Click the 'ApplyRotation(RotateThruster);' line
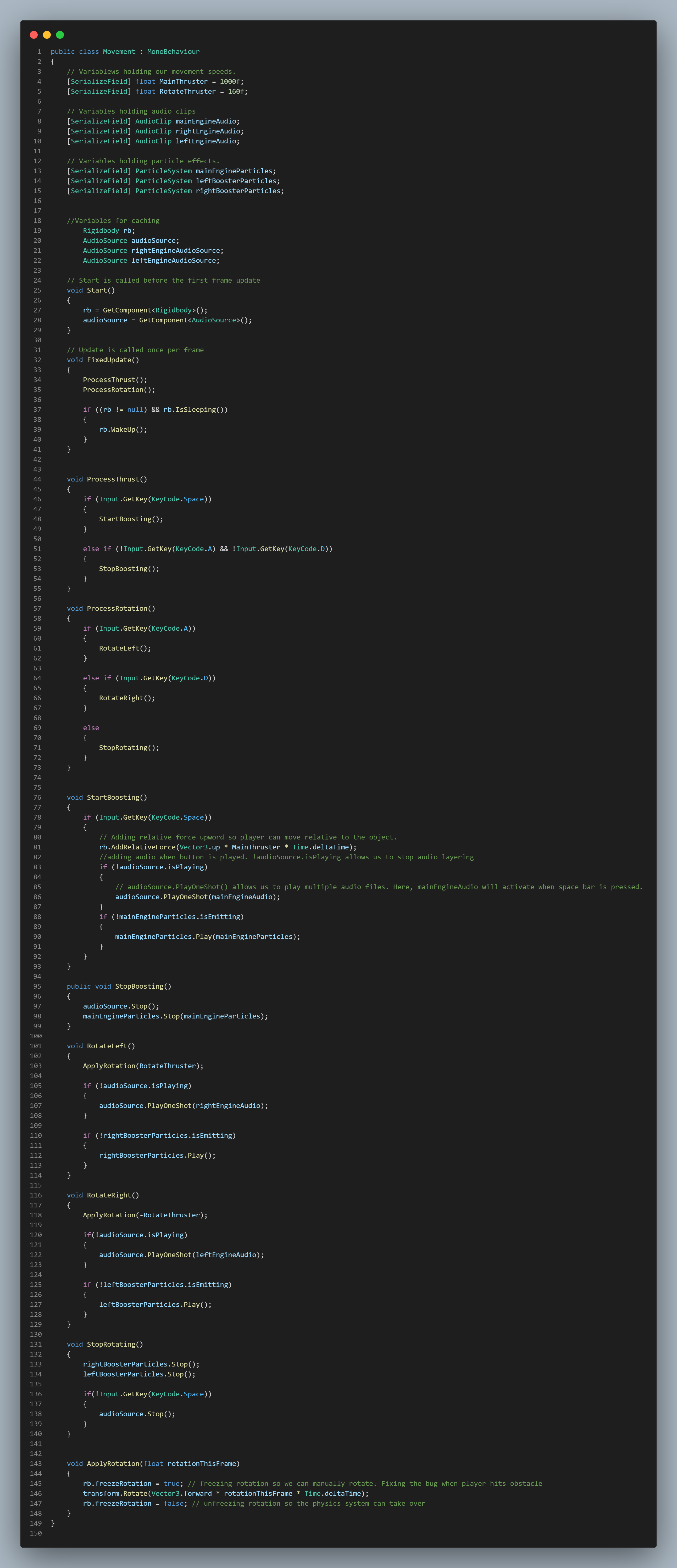This screenshot has height=1568, width=677. [x=143, y=1066]
